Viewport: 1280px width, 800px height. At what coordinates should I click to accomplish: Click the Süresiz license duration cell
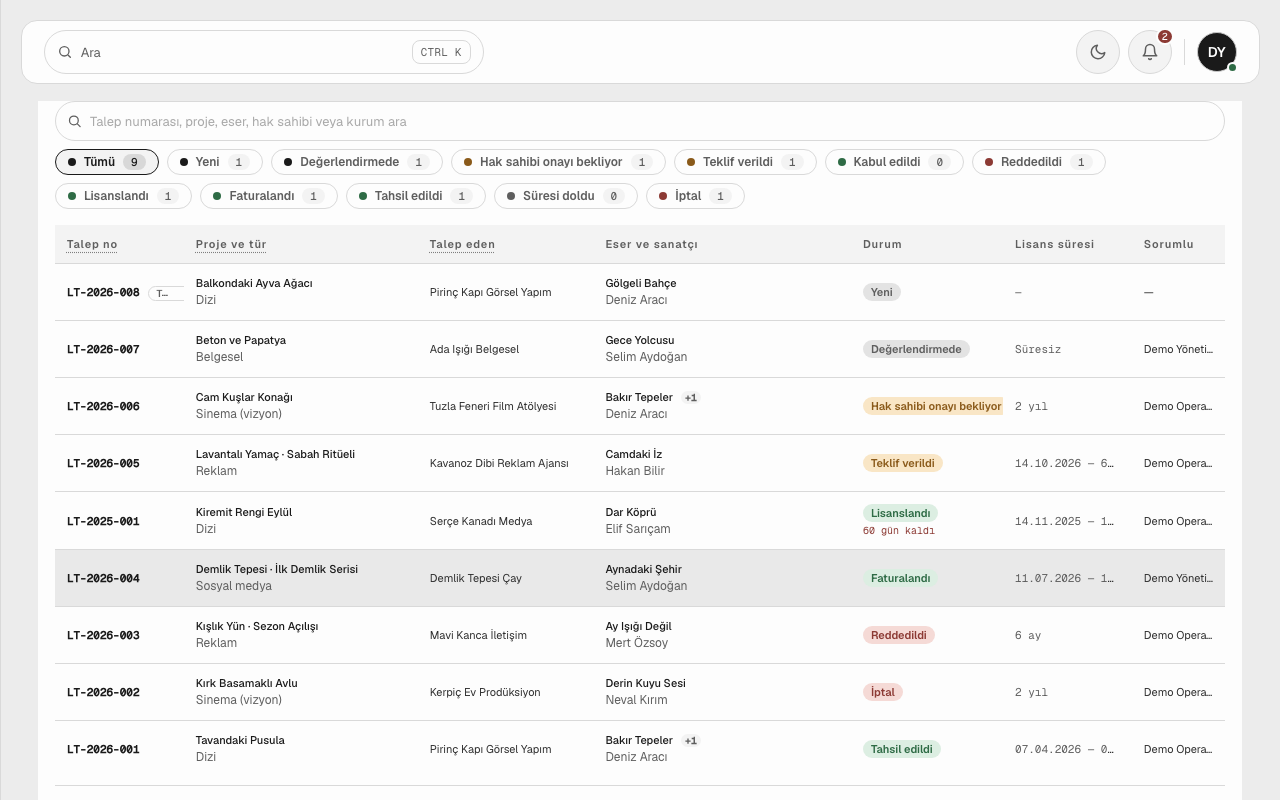tap(1038, 350)
